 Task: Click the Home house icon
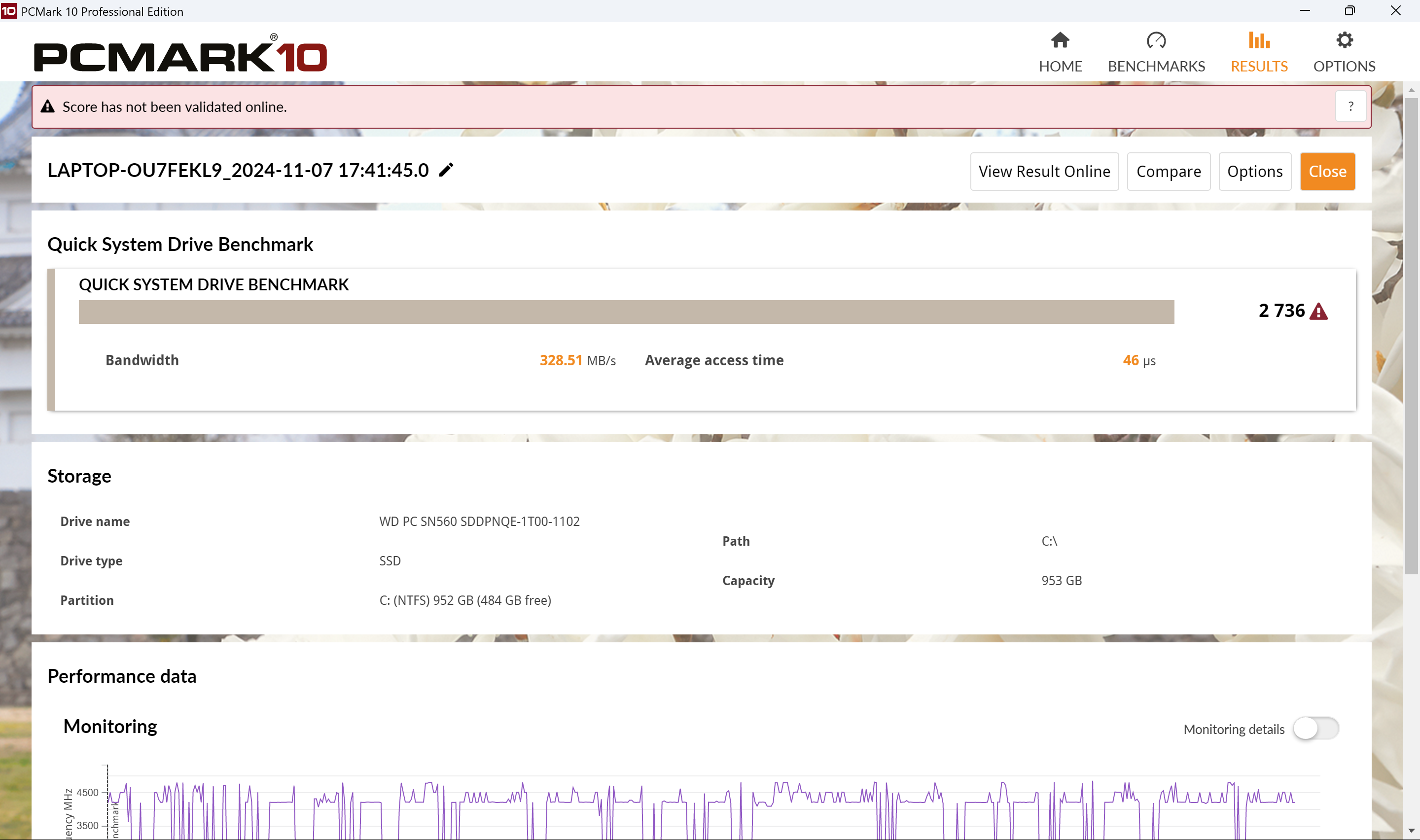tap(1060, 40)
